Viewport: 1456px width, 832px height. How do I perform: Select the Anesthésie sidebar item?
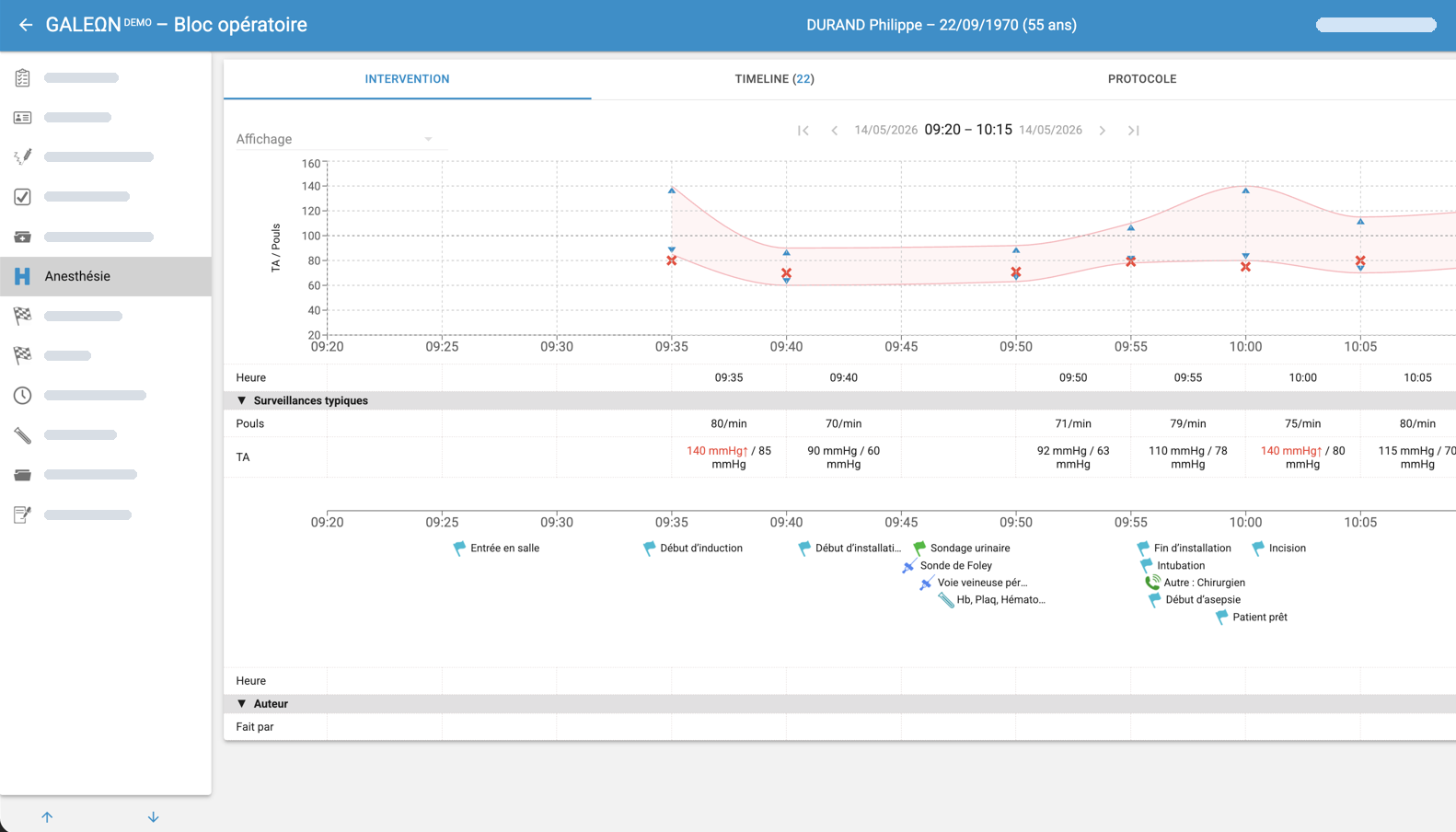tap(106, 276)
